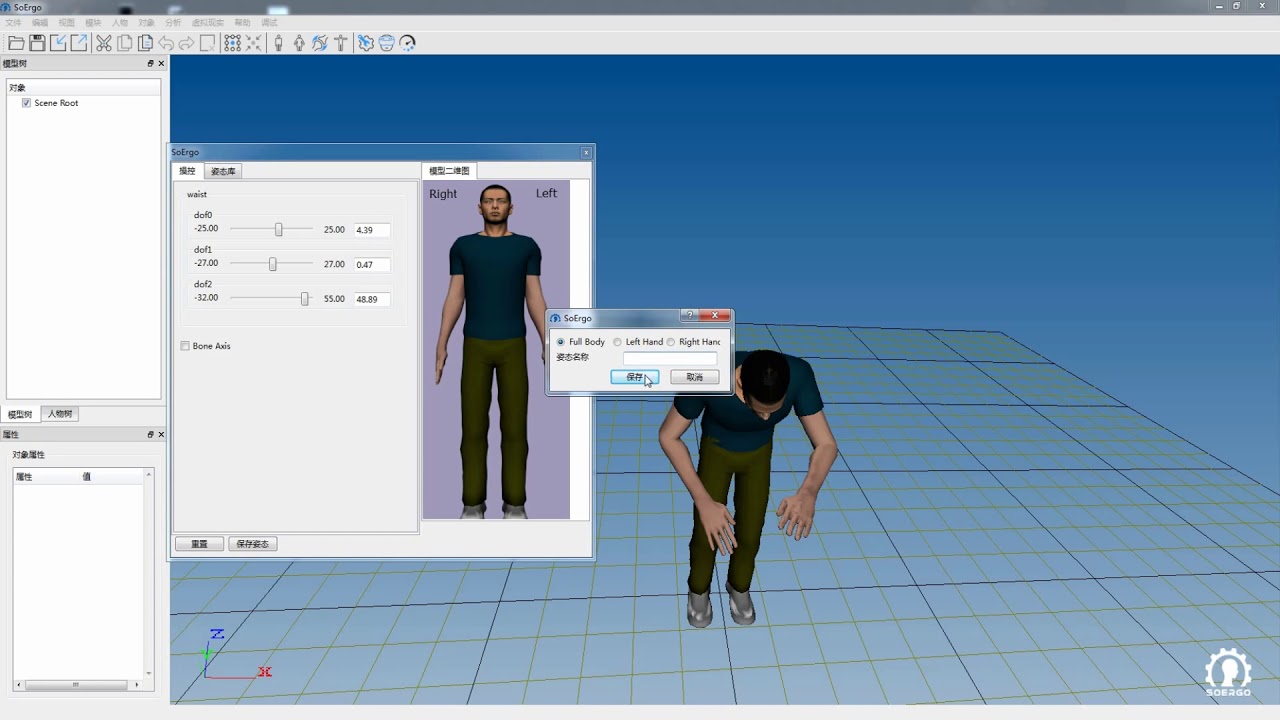Image resolution: width=1280 pixels, height=720 pixels.
Task: Click the 保存 button in the dialog
Action: (x=635, y=377)
